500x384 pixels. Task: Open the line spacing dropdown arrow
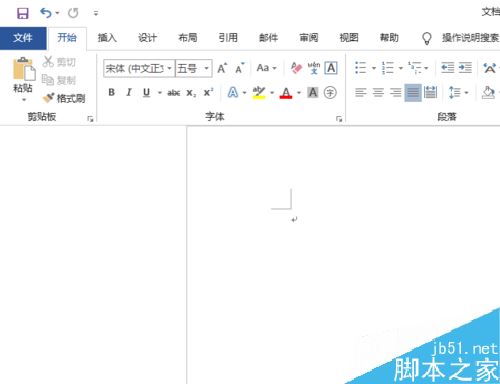point(466,93)
